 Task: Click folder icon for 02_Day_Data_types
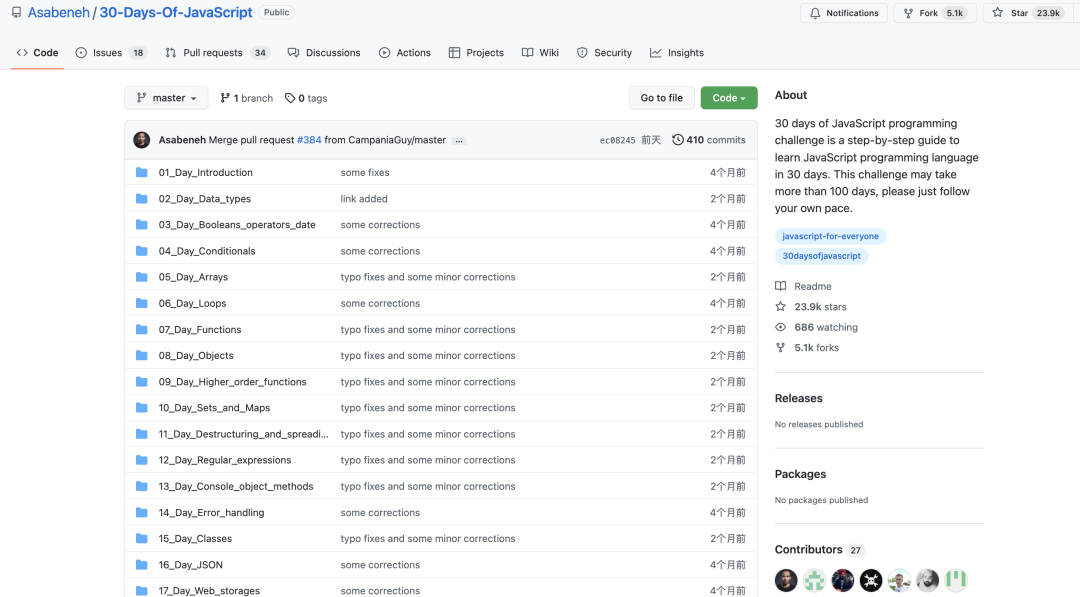click(x=142, y=198)
